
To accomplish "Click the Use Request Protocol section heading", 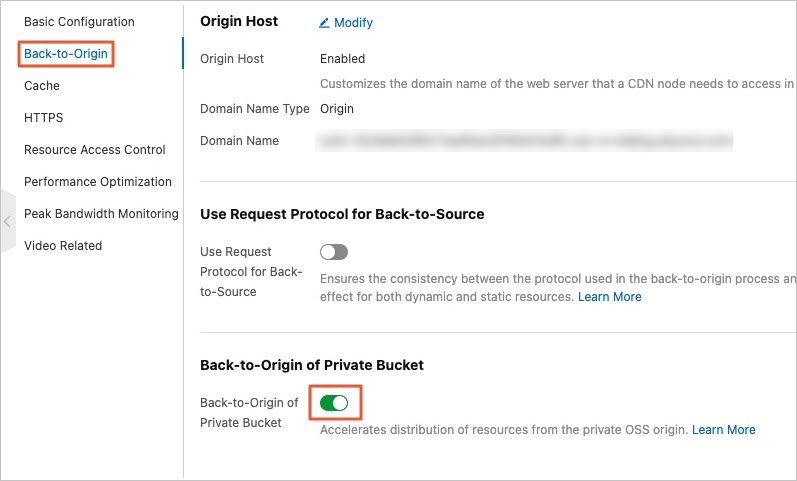I will point(342,214).
